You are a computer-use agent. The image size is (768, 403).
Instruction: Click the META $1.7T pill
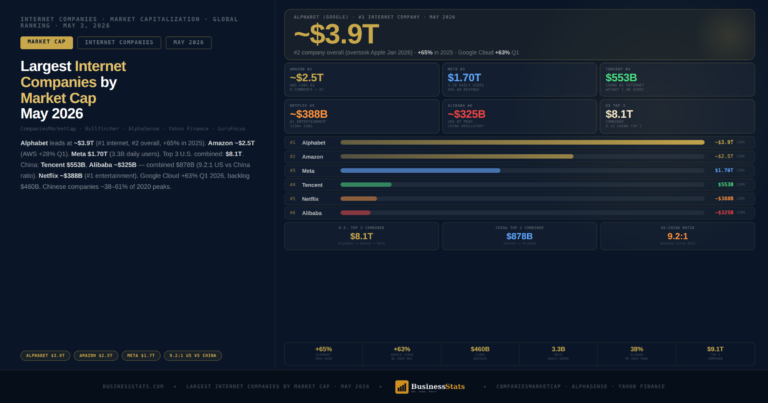(141, 356)
